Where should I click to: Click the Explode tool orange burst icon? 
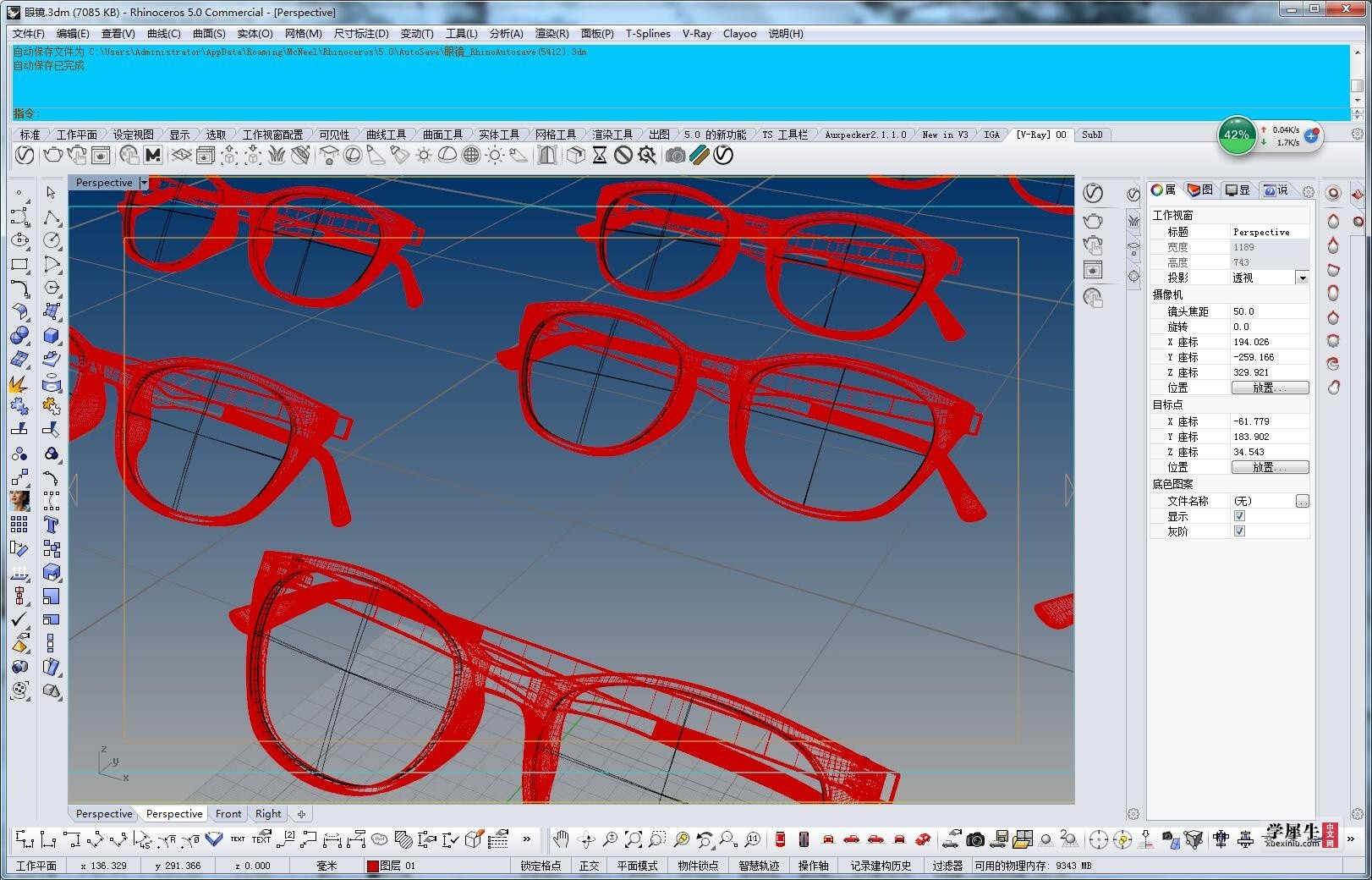click(x=19, y=383)
